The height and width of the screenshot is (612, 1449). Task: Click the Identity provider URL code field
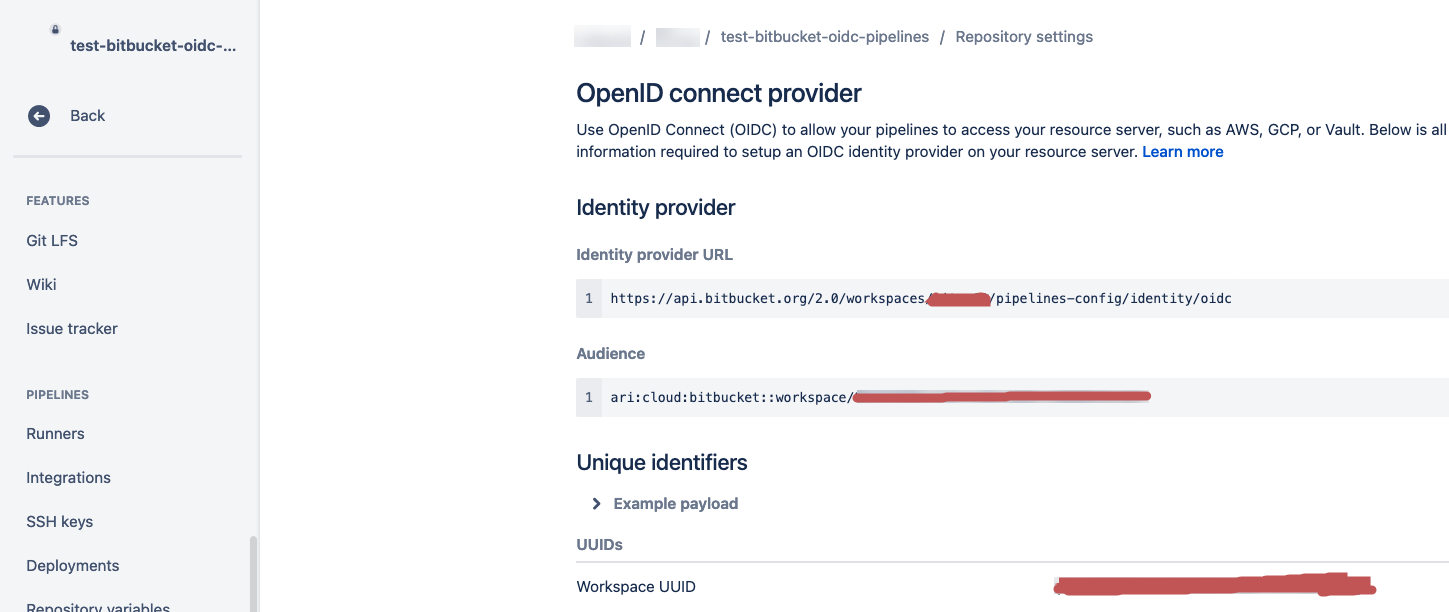point(1012,298)
